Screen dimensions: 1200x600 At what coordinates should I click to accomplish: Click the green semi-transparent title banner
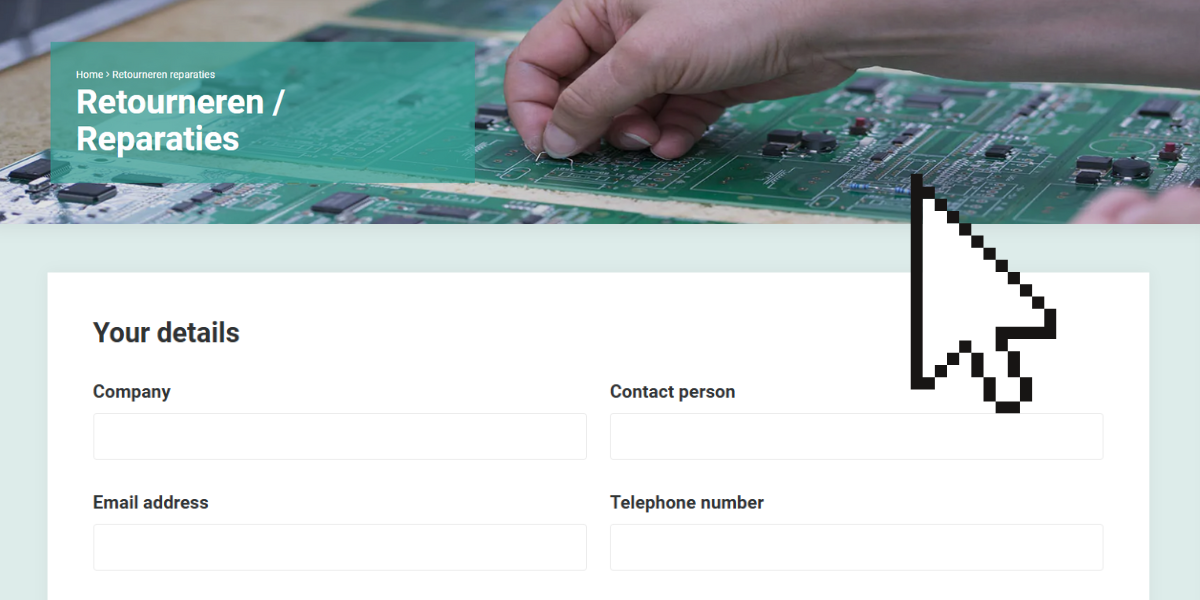point(262,111)
